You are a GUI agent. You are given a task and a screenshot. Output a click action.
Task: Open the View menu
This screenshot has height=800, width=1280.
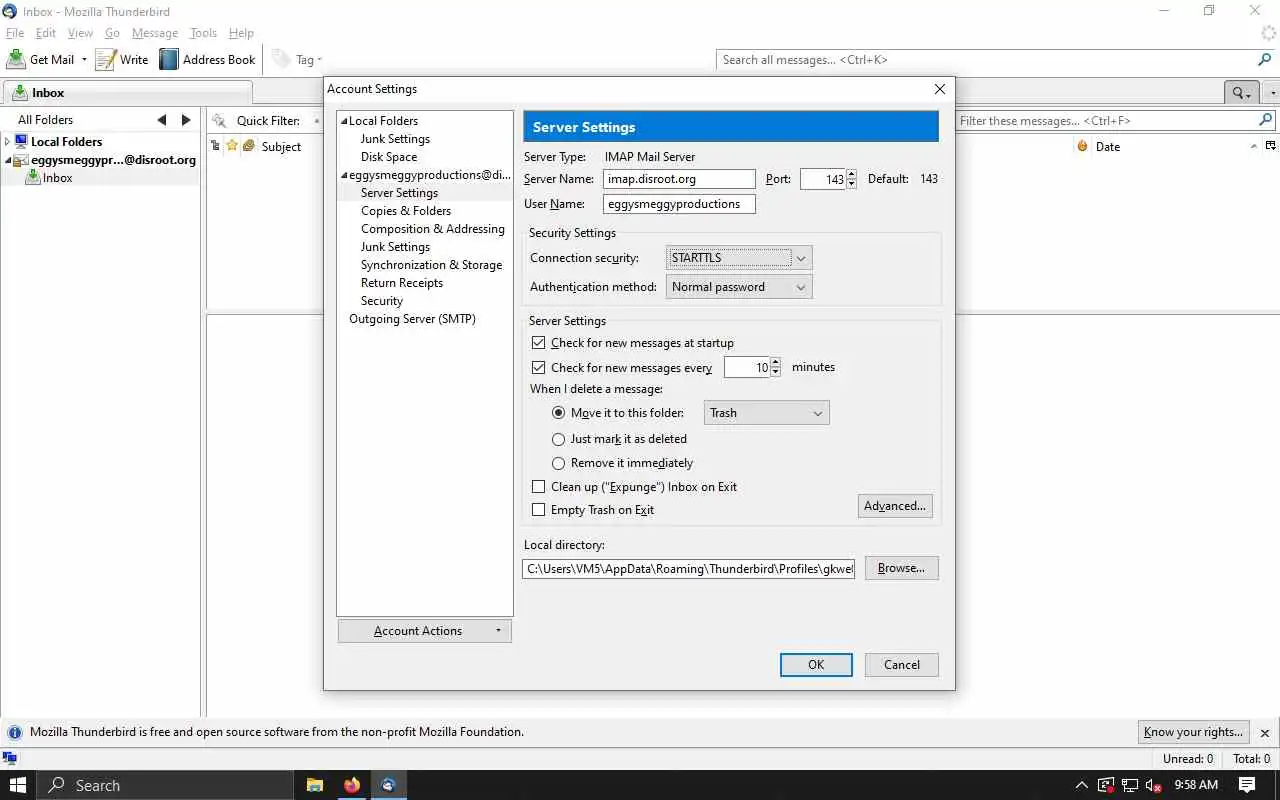tap(80, 33)
